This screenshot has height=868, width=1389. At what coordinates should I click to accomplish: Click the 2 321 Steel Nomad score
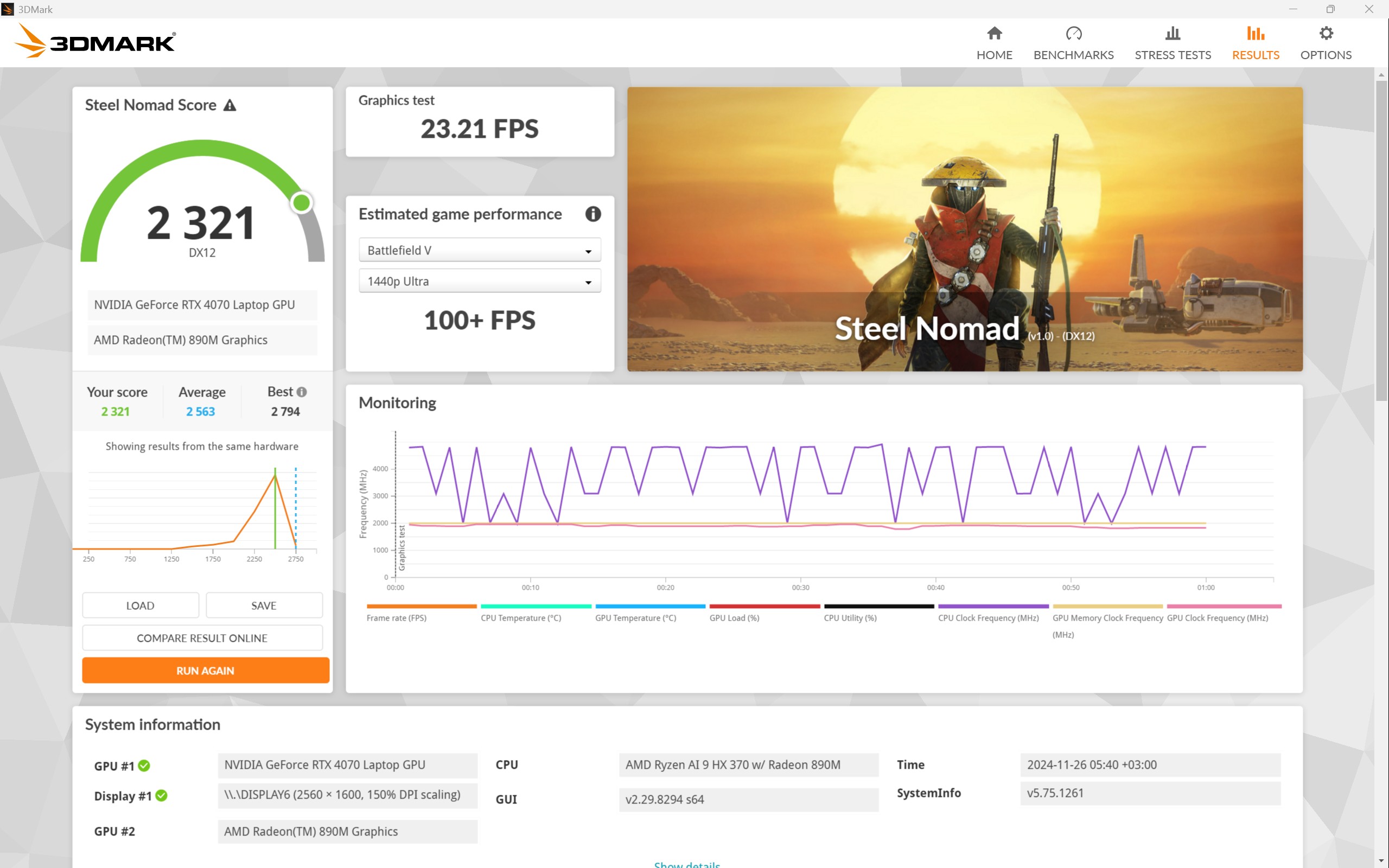point(201,222)
